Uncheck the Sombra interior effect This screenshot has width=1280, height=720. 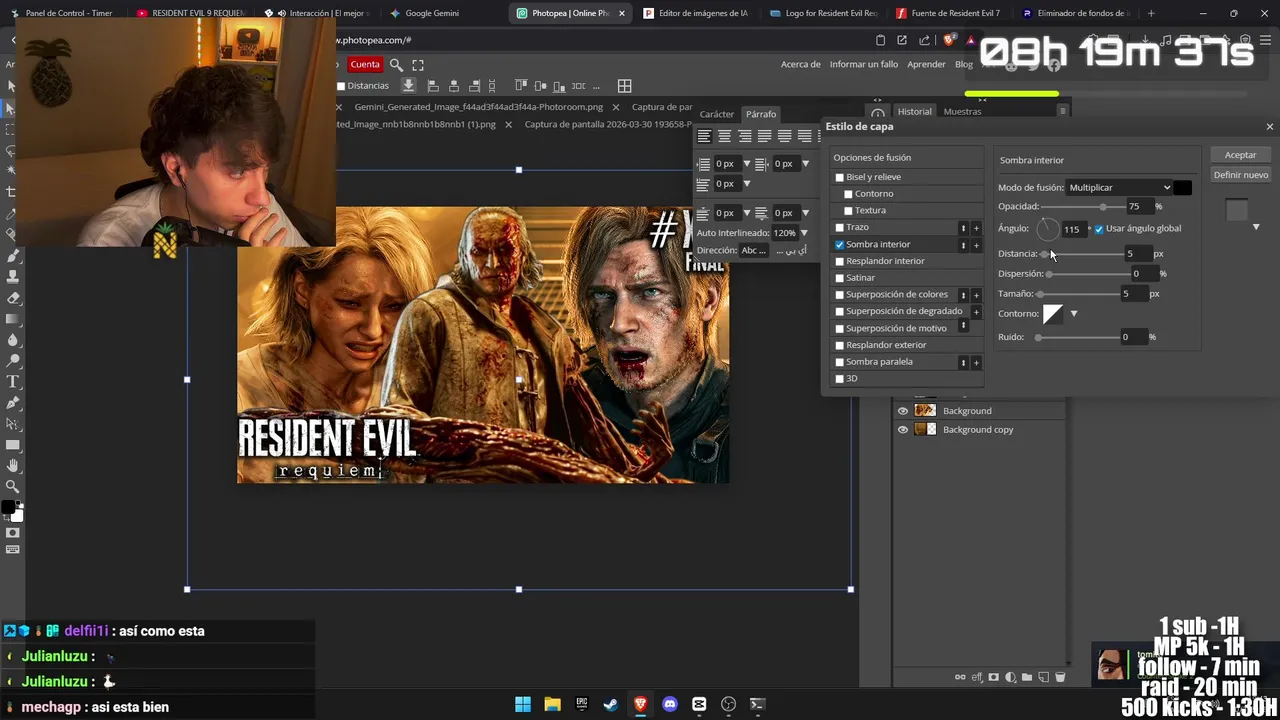840,244
